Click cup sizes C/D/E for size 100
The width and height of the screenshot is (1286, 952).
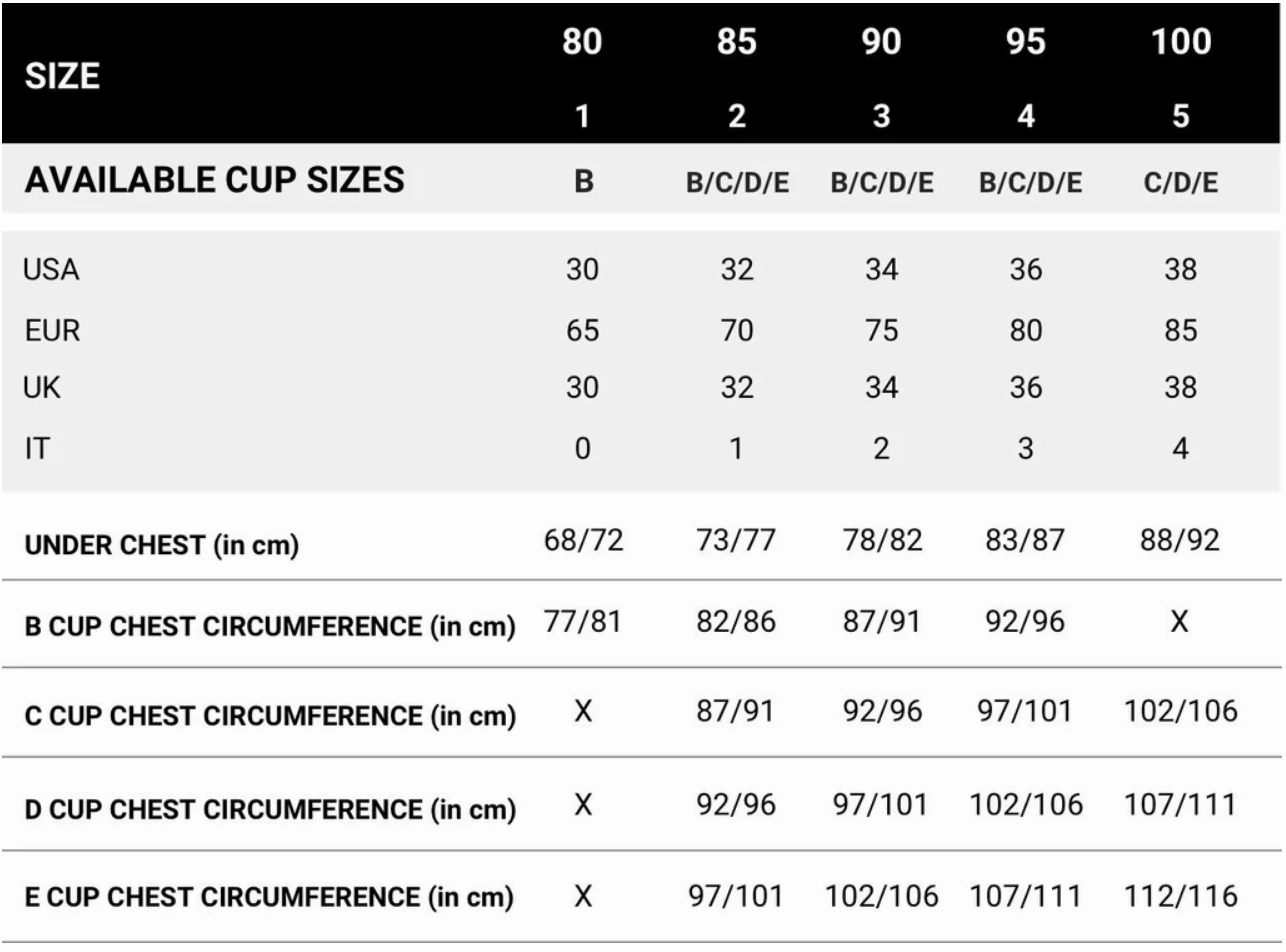point(1180,183)
